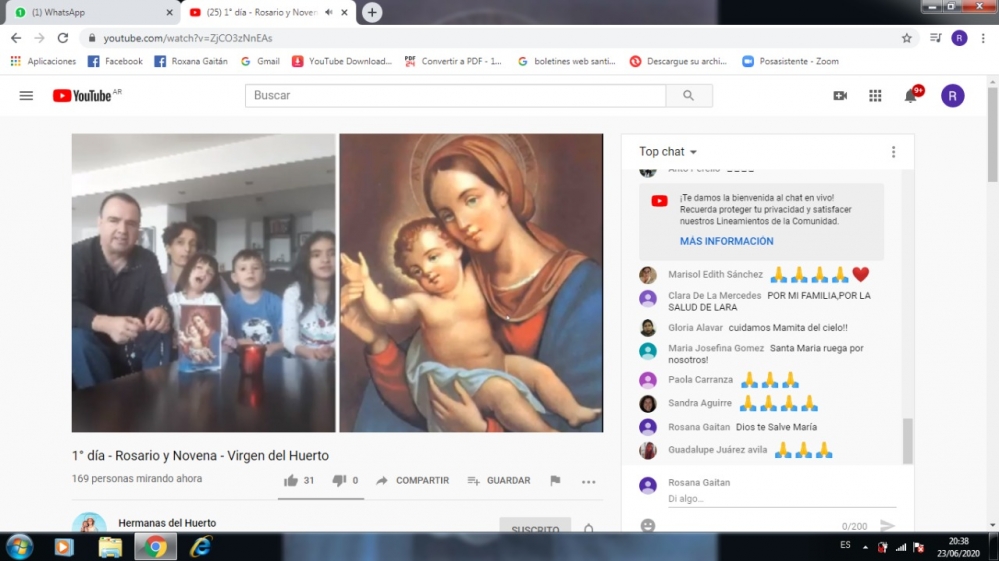Viewport: 999px width, 561px height.
Task: Open a new browser tab
Action: pos(372,12)
